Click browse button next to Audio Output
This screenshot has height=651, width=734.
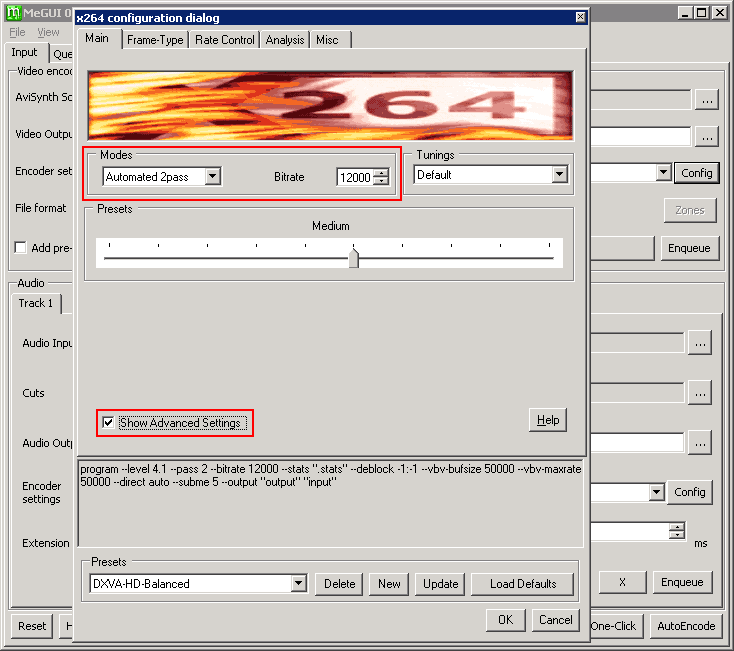coord(700,443)
